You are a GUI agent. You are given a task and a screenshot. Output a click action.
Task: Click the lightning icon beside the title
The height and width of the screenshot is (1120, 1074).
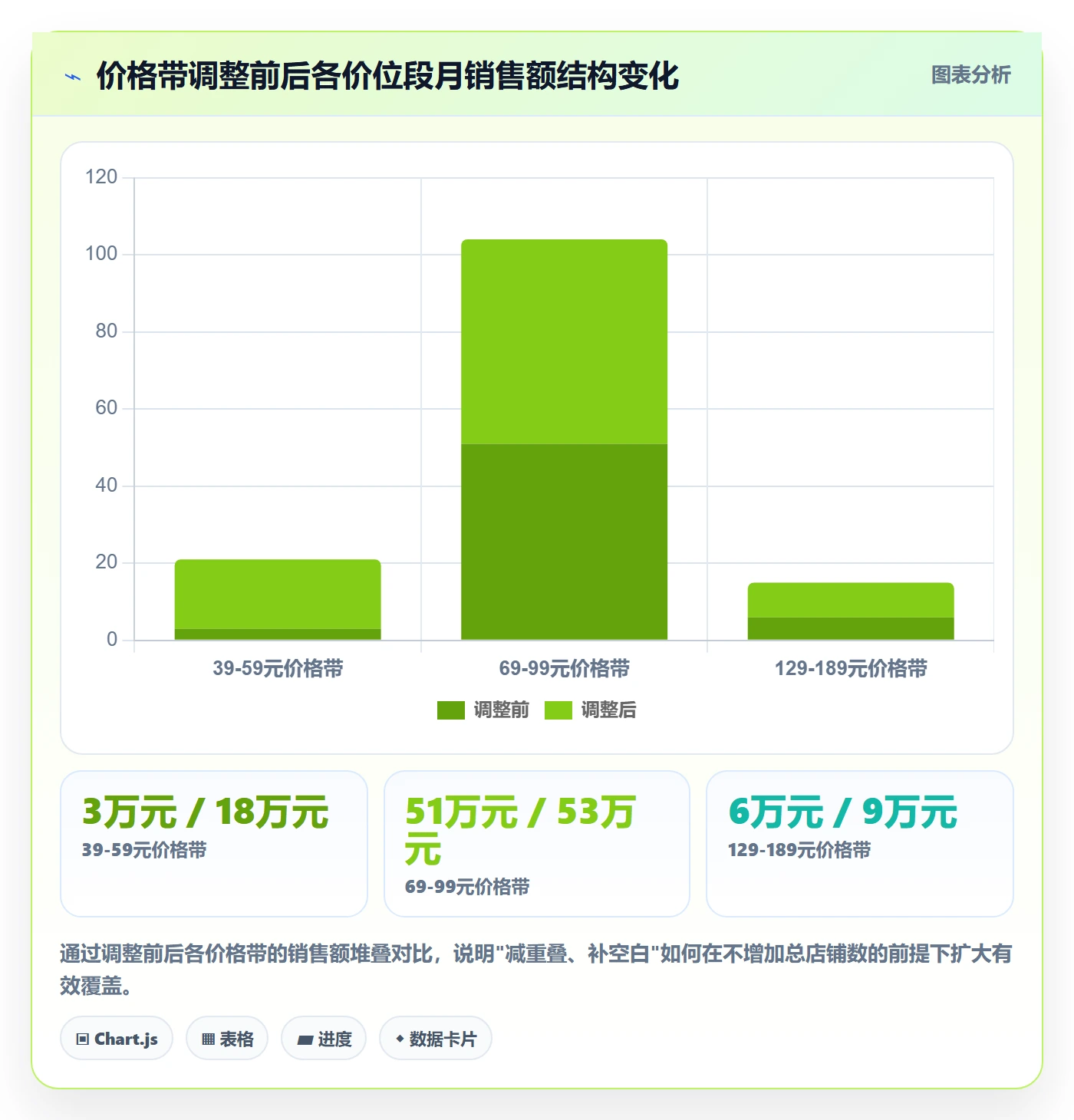coord(73,77)
